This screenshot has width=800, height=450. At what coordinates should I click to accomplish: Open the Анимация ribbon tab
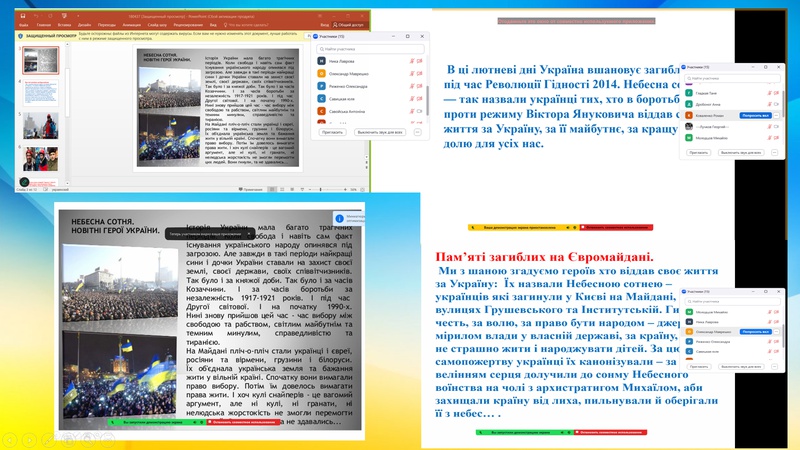(x=131, y=25)
